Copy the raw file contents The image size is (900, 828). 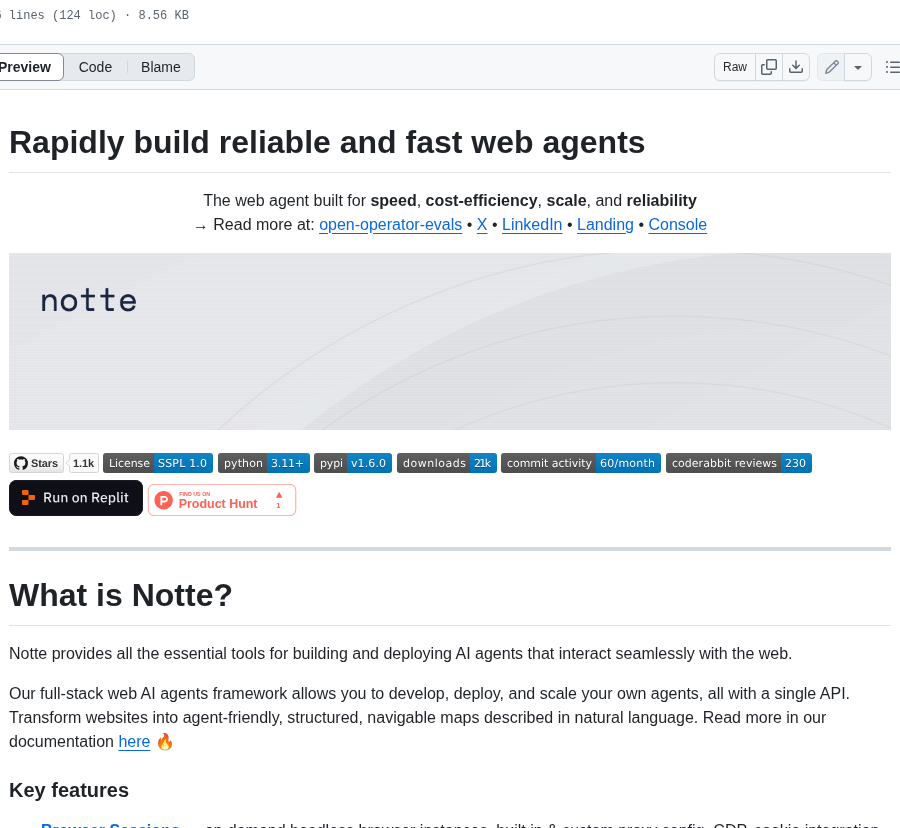point(769,66)
